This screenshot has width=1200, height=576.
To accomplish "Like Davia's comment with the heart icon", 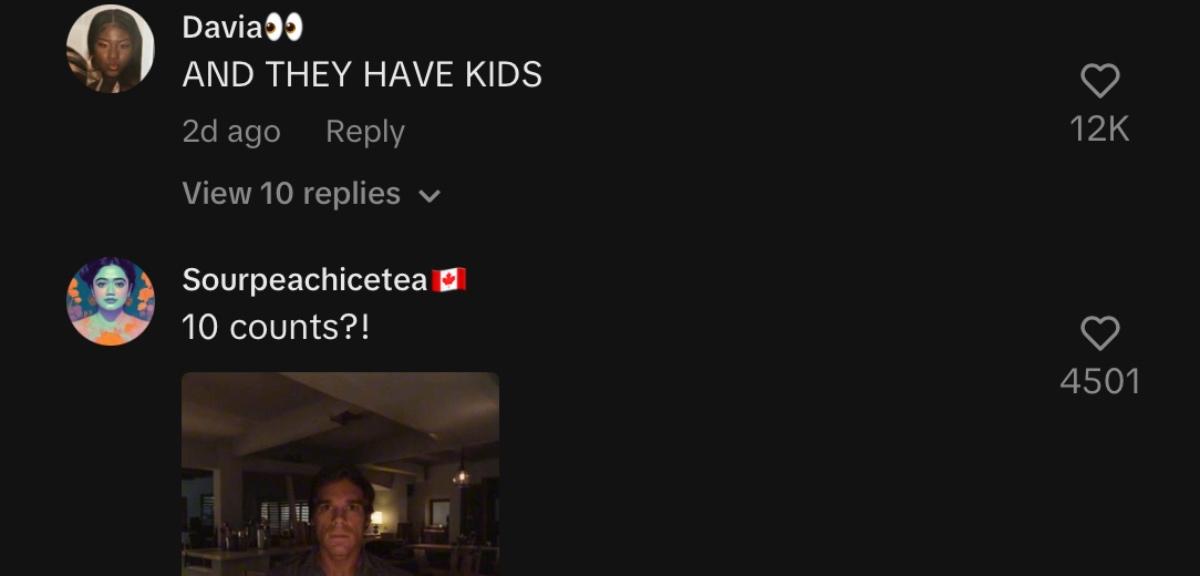I will click(1100, 81).
